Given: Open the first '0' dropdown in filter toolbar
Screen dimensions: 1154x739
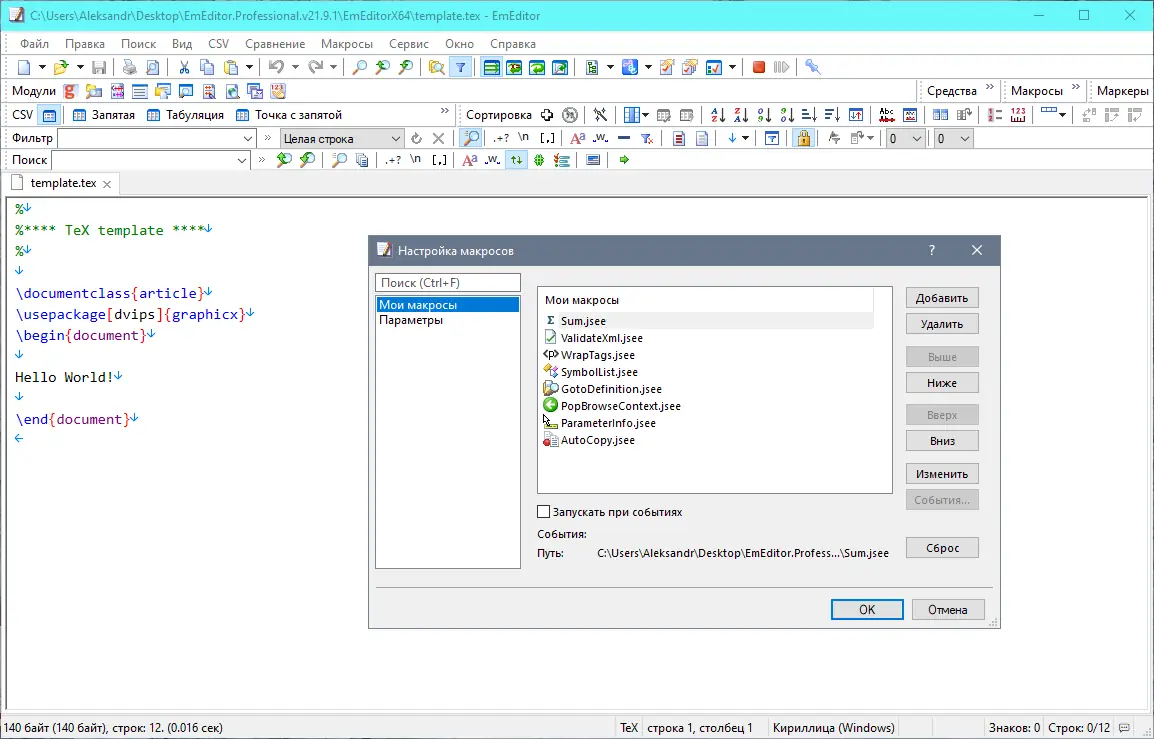Looking at the screenshot, I should pyautogui.click(x=916, y=138).
